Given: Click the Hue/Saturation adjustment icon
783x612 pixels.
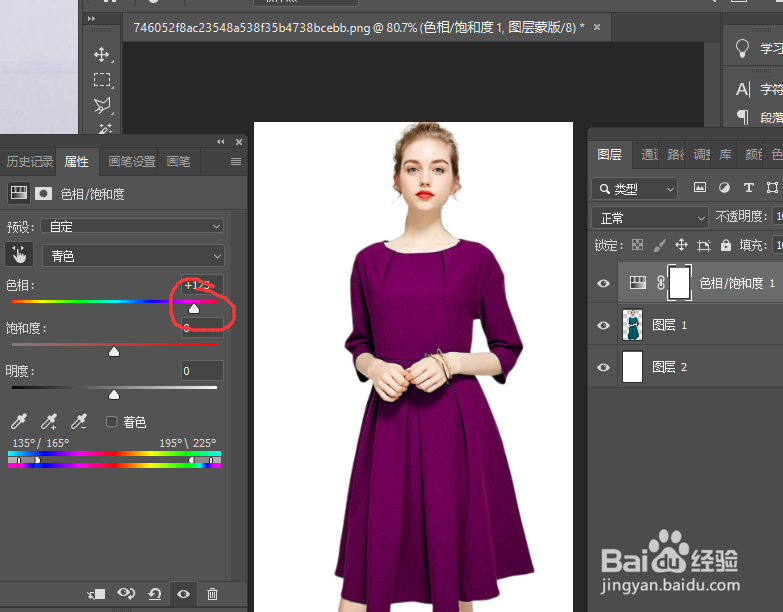Looking at the screenshot, I should tap(19, 193).
